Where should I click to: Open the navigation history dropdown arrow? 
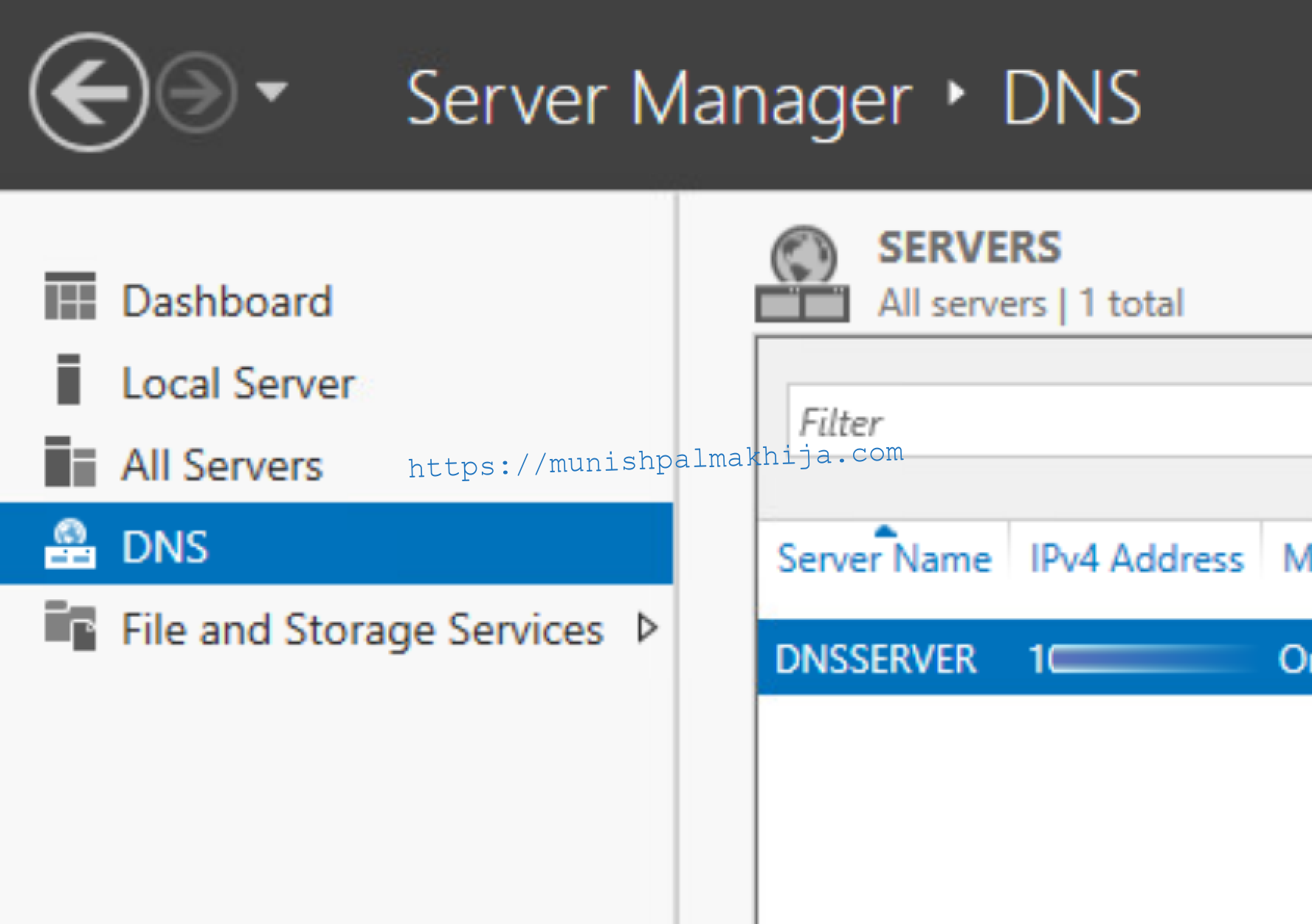coord(272,92)
